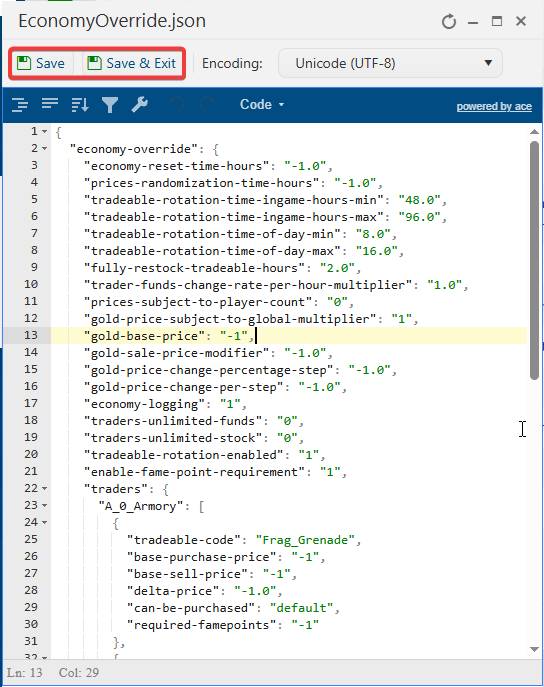This screenshot has width=544, height=687.
Task: Click line number 13 in the gutter
Action: point(31,336)
